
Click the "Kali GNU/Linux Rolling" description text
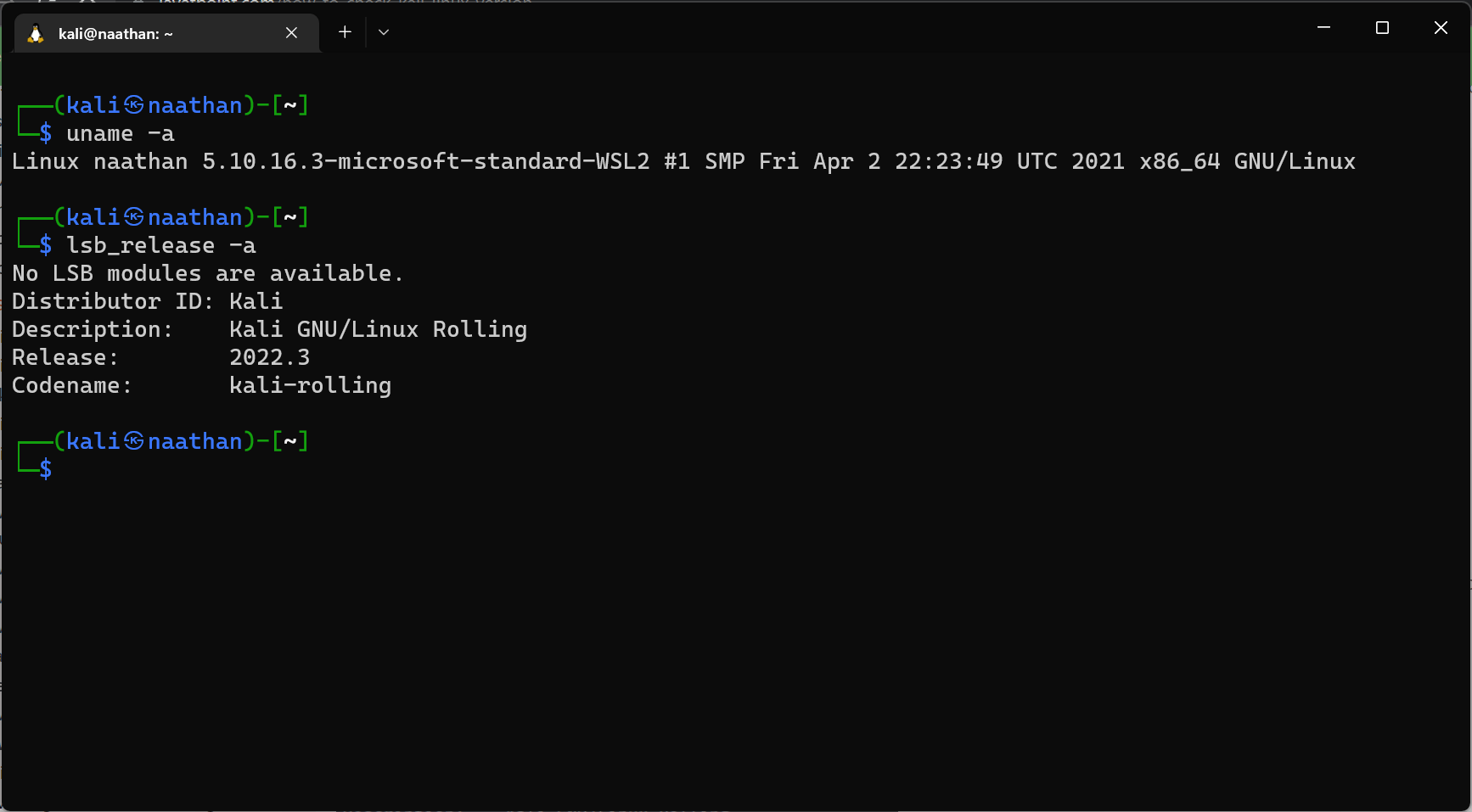tap(378, 329)
